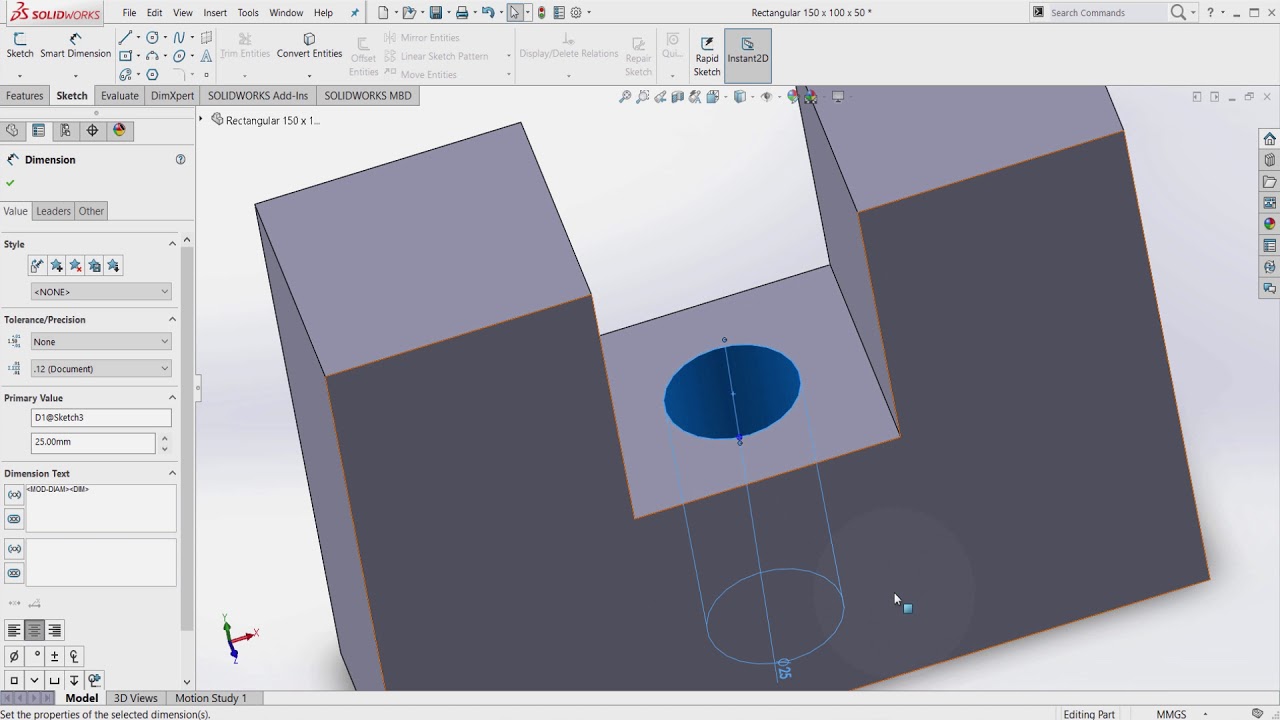Insert diameter symbol in dimension text

coord(14,657)
